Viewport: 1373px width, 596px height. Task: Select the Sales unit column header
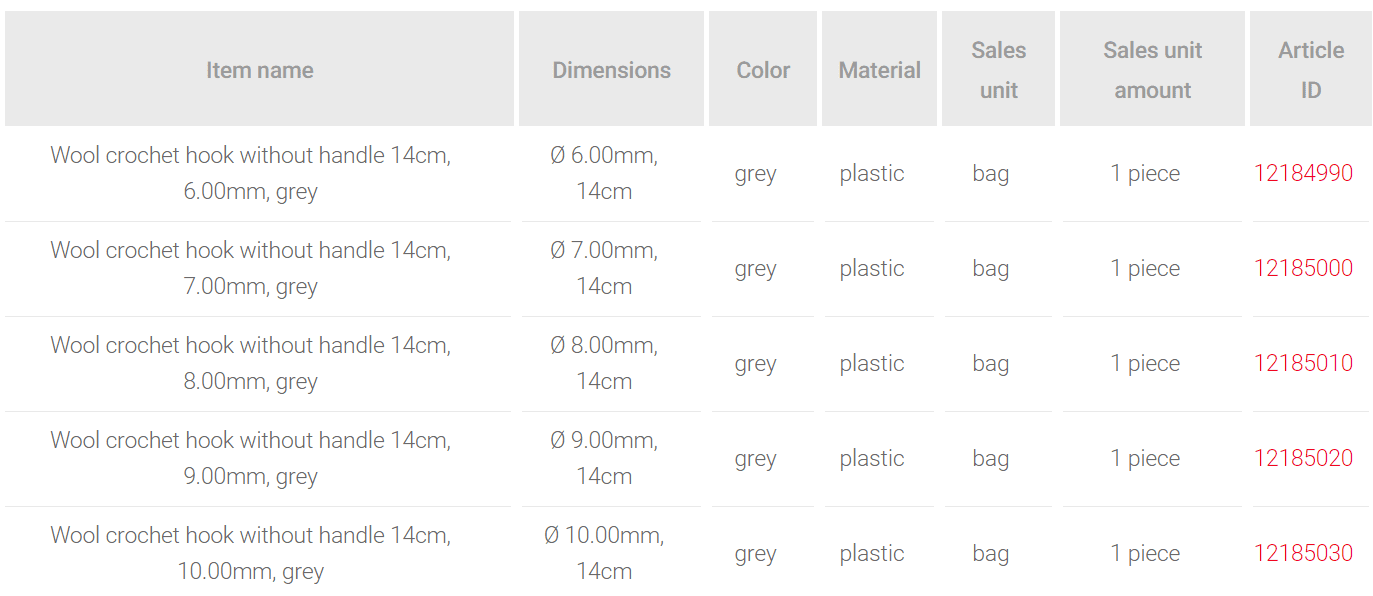(998, 70)
